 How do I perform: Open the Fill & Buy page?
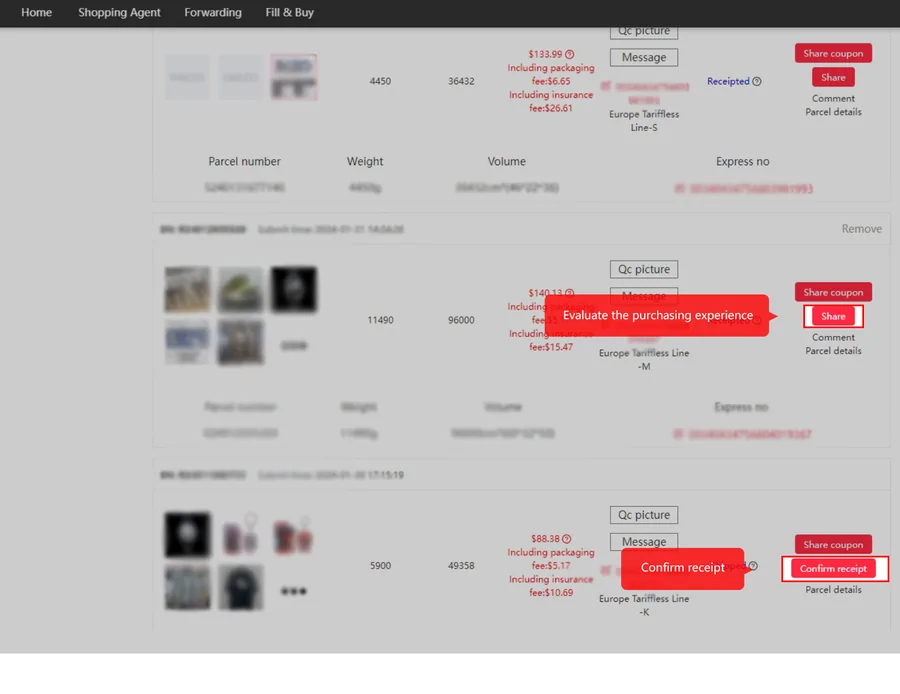[289, 13]
